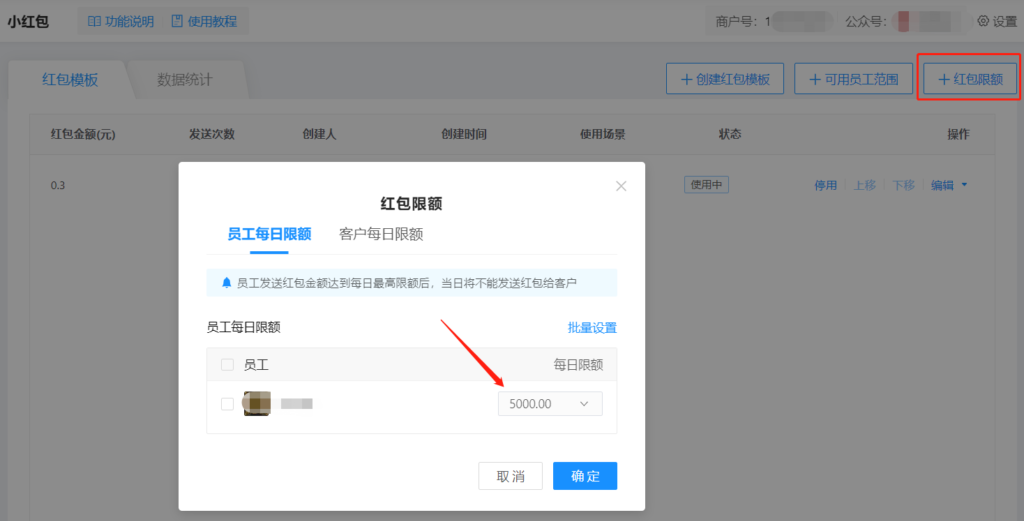This screenshot has height=521, width=1024.
Task: Click 红包限额 button
Action: [x=970, y=79]
